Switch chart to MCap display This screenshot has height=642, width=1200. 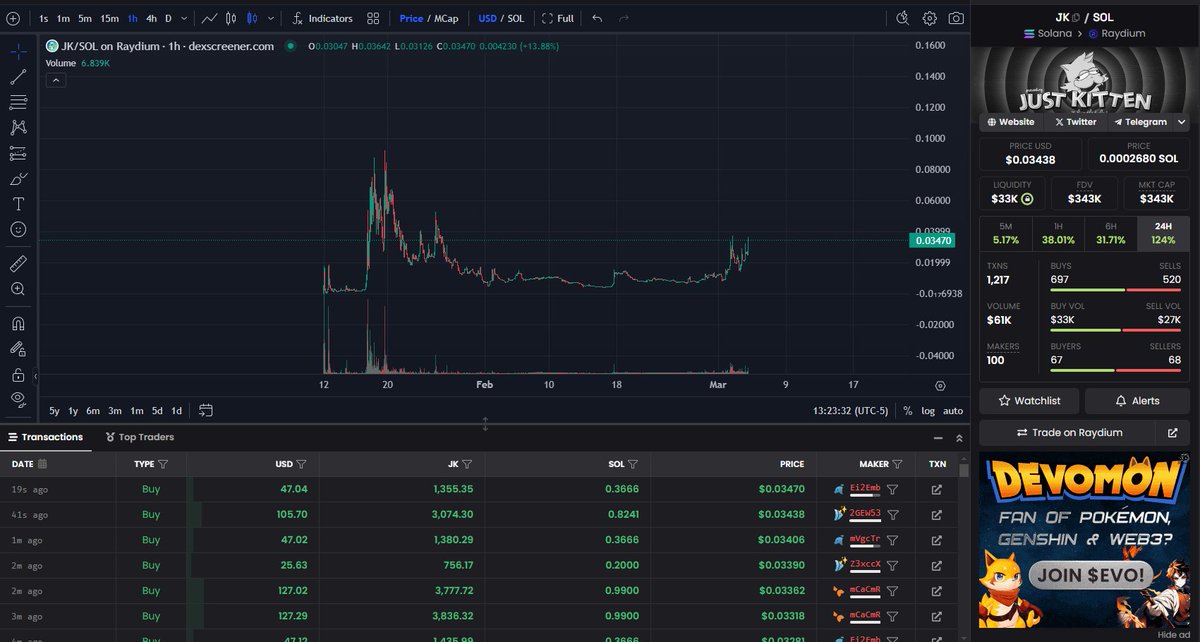(x=446, y=18)
